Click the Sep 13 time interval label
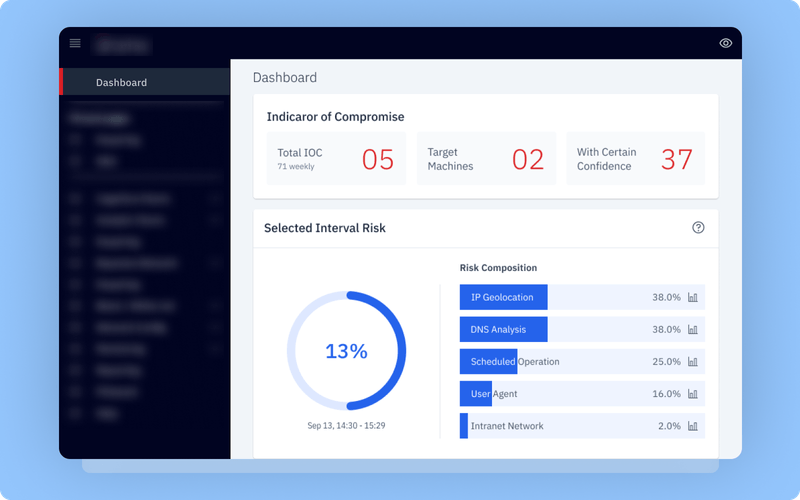The width and height of the screenshot is (800, 500). tap(346, 425)
